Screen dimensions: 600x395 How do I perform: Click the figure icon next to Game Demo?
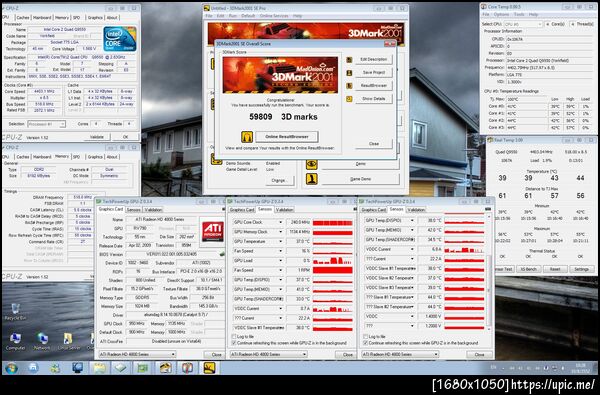click(311, 179)
